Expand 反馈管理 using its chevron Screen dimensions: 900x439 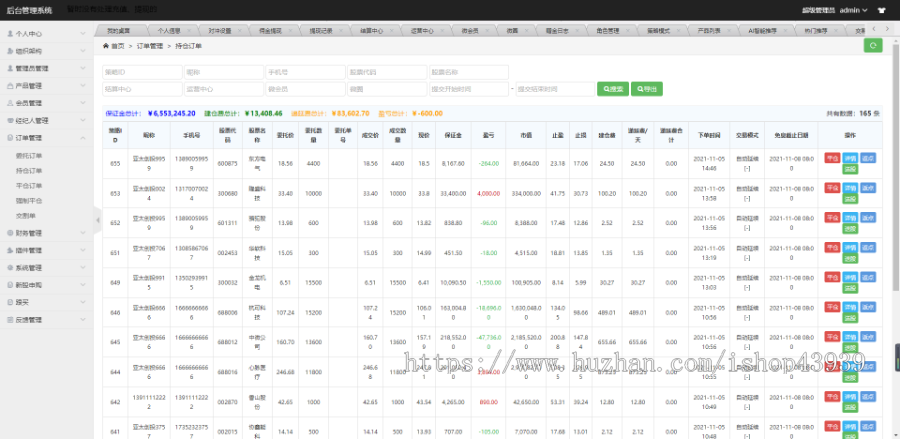point(83,320)
